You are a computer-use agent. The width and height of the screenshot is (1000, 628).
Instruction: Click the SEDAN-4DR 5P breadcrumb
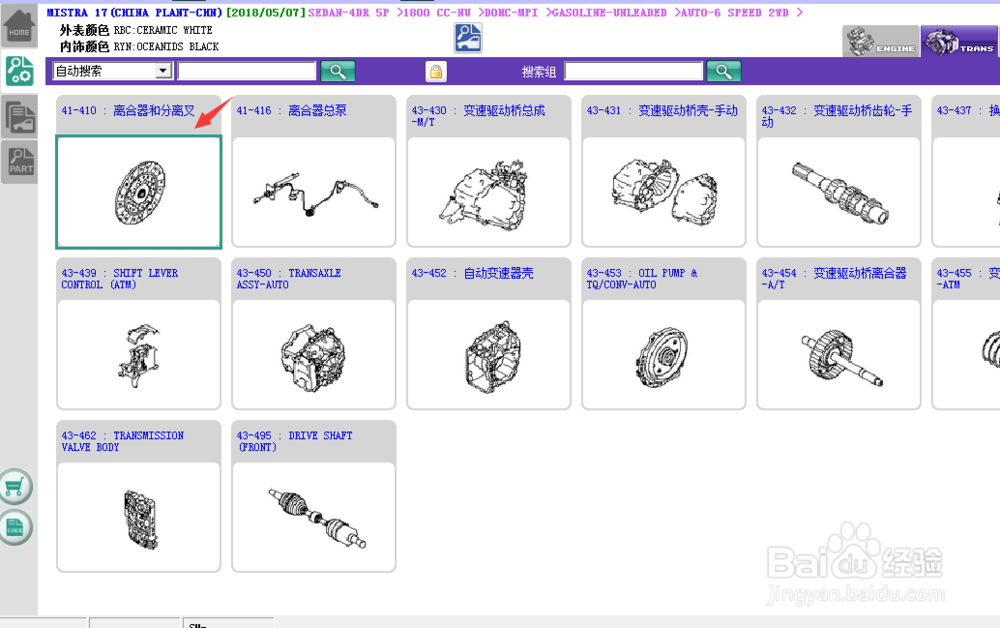click(x=348, y=13)
